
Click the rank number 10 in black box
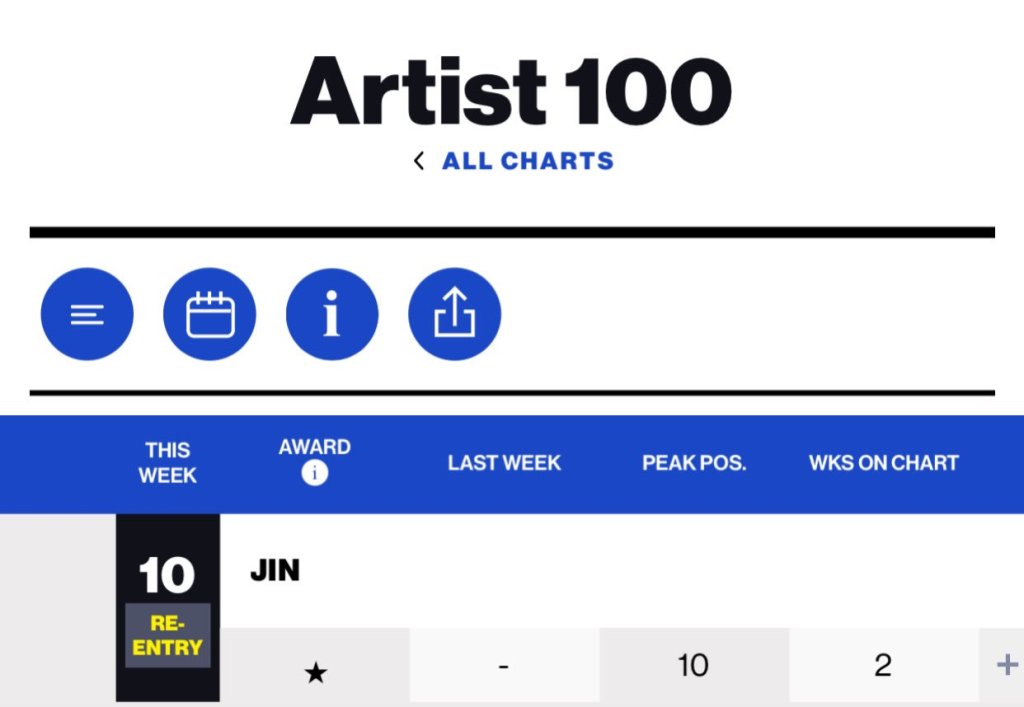pos(167,576)
